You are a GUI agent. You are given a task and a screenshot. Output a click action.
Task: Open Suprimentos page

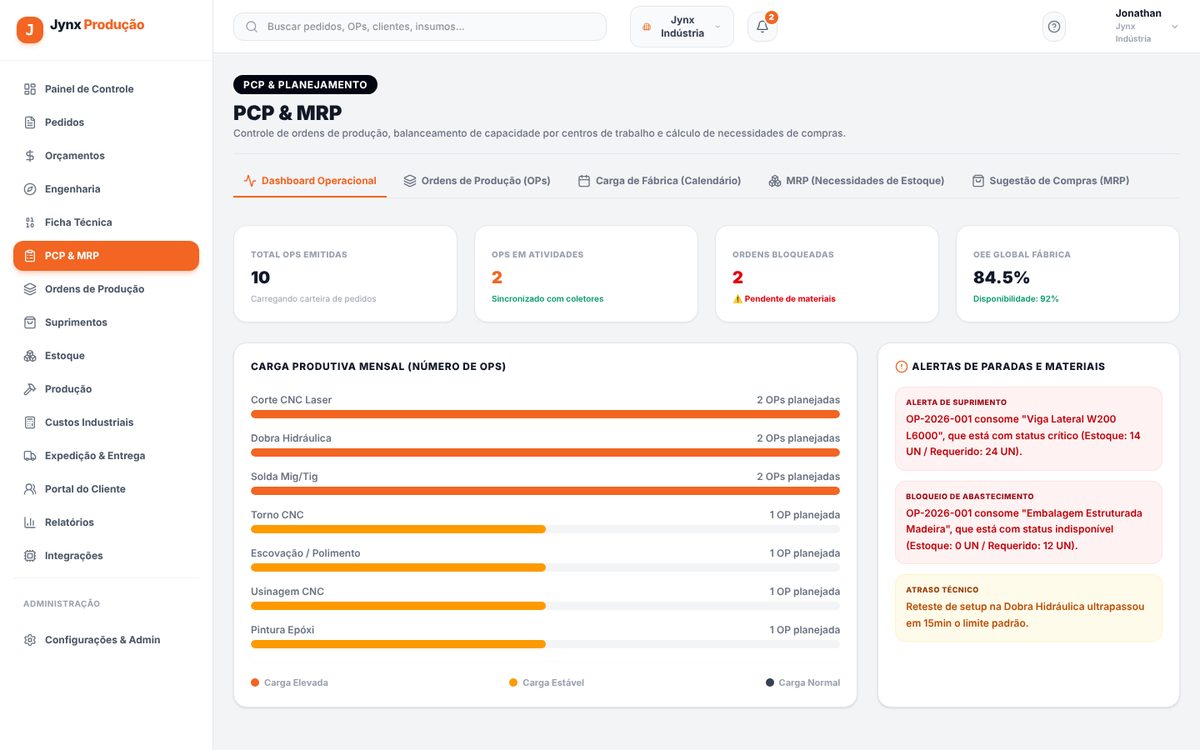pyautogui.click(x=106, y=322)
